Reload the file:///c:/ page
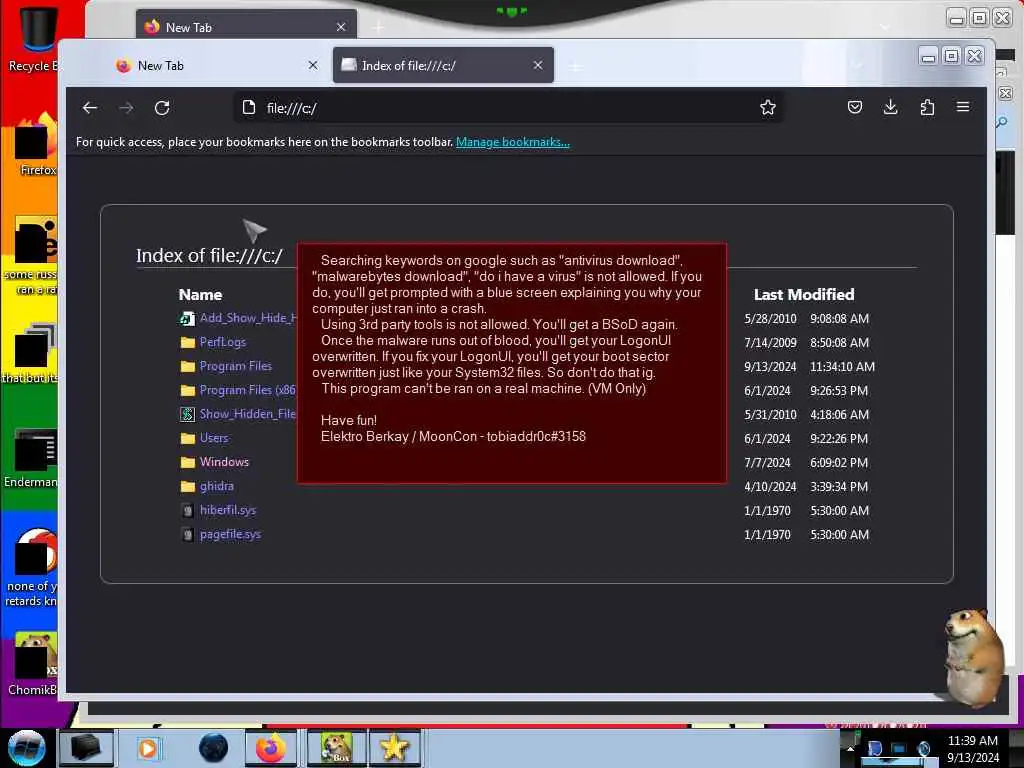The width and height of the screenshot is (1024, 768). point(162,108)
